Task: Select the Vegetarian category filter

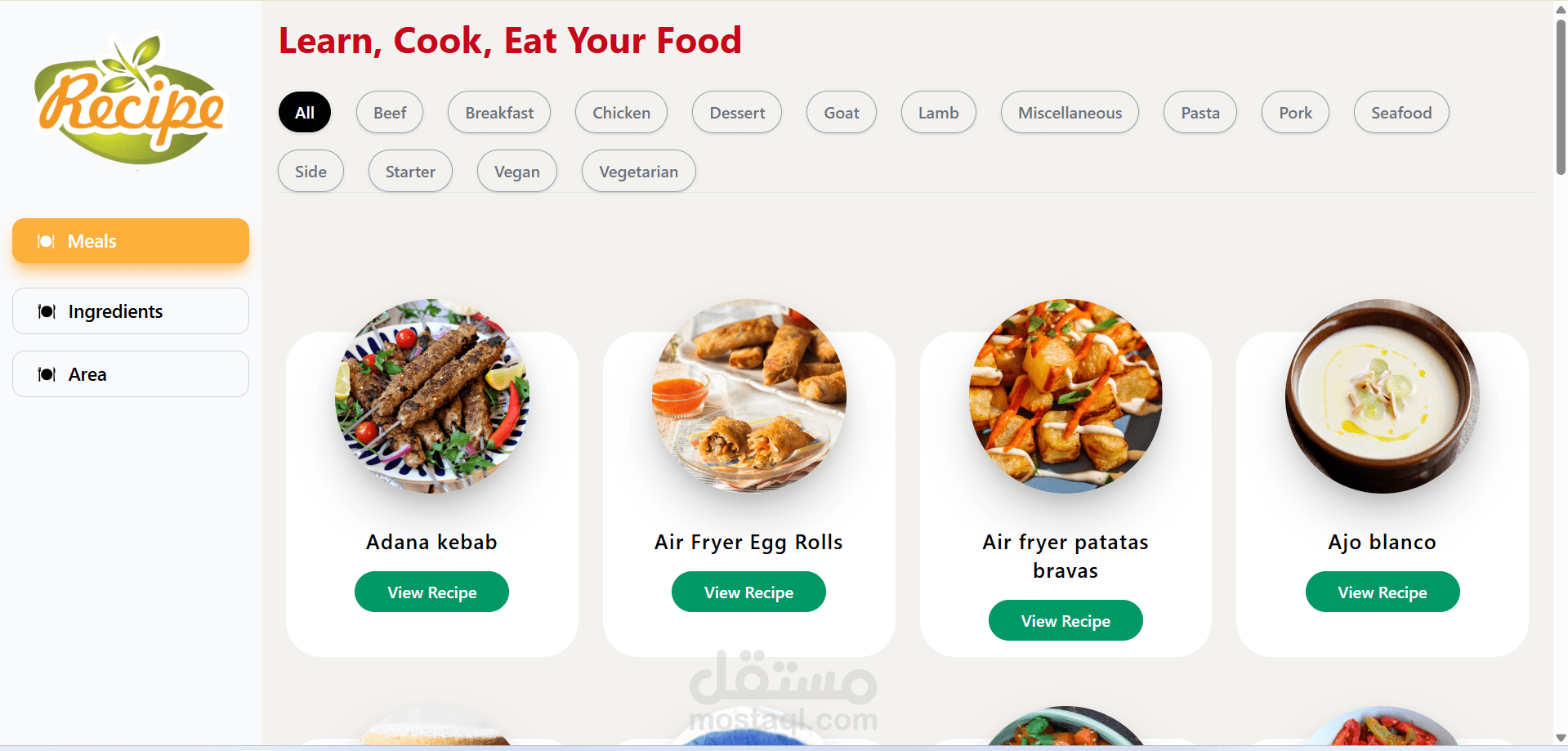Action: click(x=639, y=172)
